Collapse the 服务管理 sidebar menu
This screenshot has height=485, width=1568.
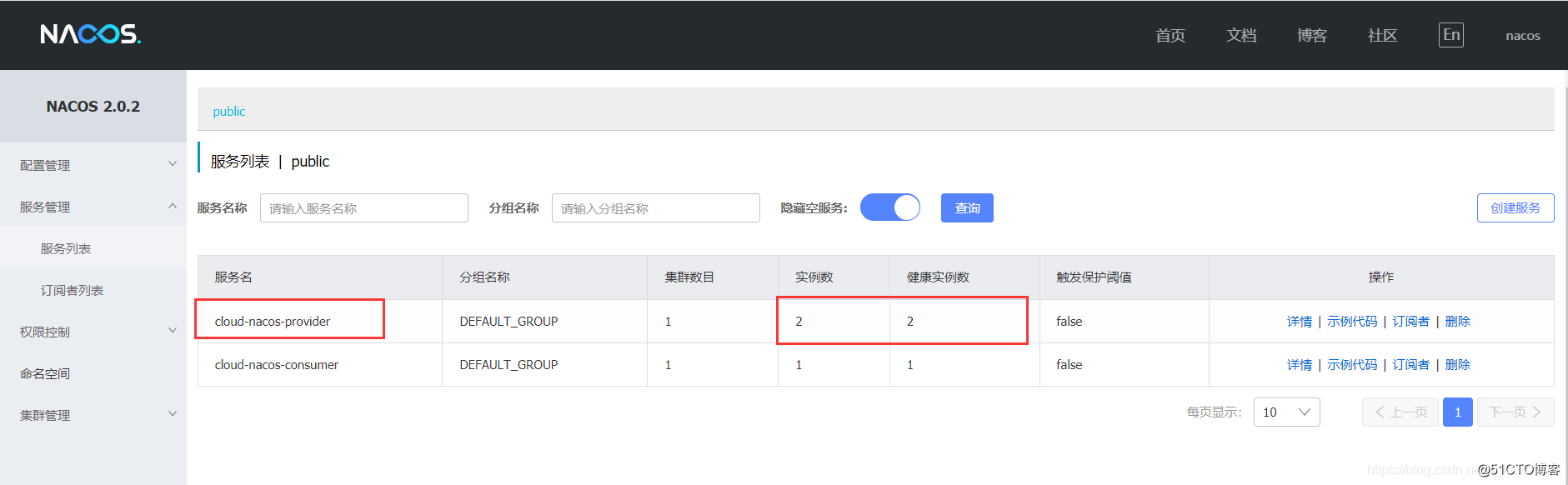coord(93,207)
